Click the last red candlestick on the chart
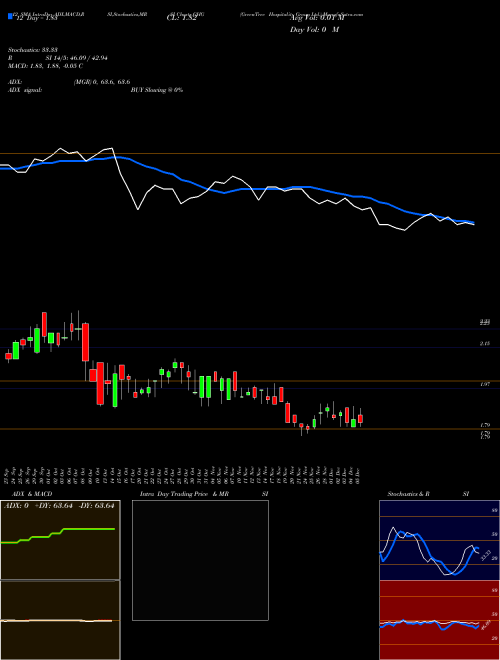The image size is (500, 660). [x=360, y=419]
